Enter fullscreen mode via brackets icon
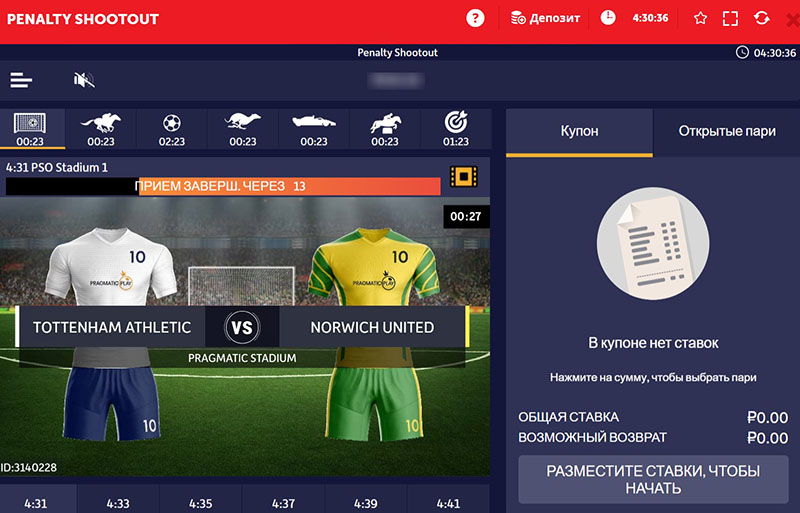The image size is (800, 513). (x=731, y=19)
